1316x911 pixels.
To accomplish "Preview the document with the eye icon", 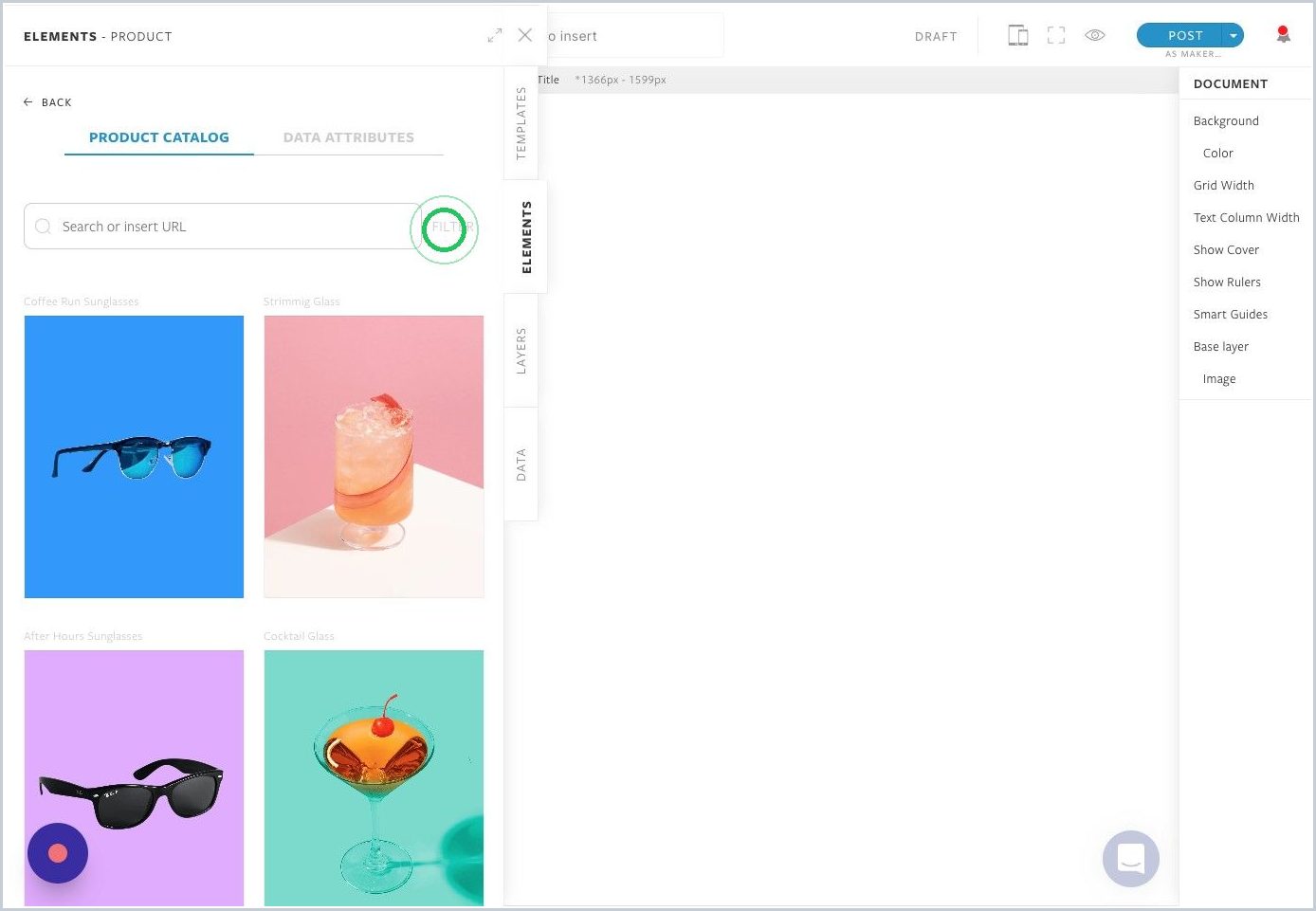I will coord(1095,36).
